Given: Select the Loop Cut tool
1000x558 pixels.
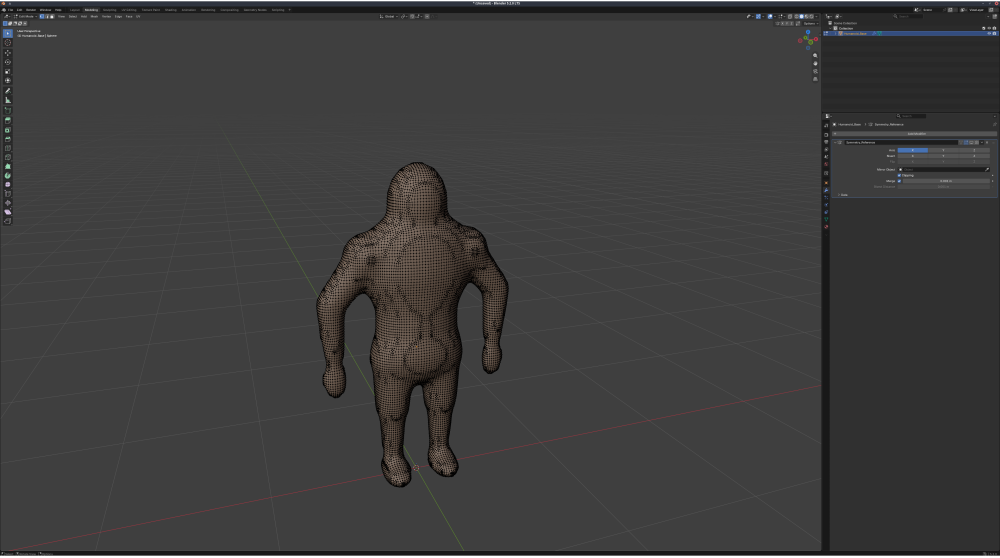Looking at the screenshot, I should [8, 148].
